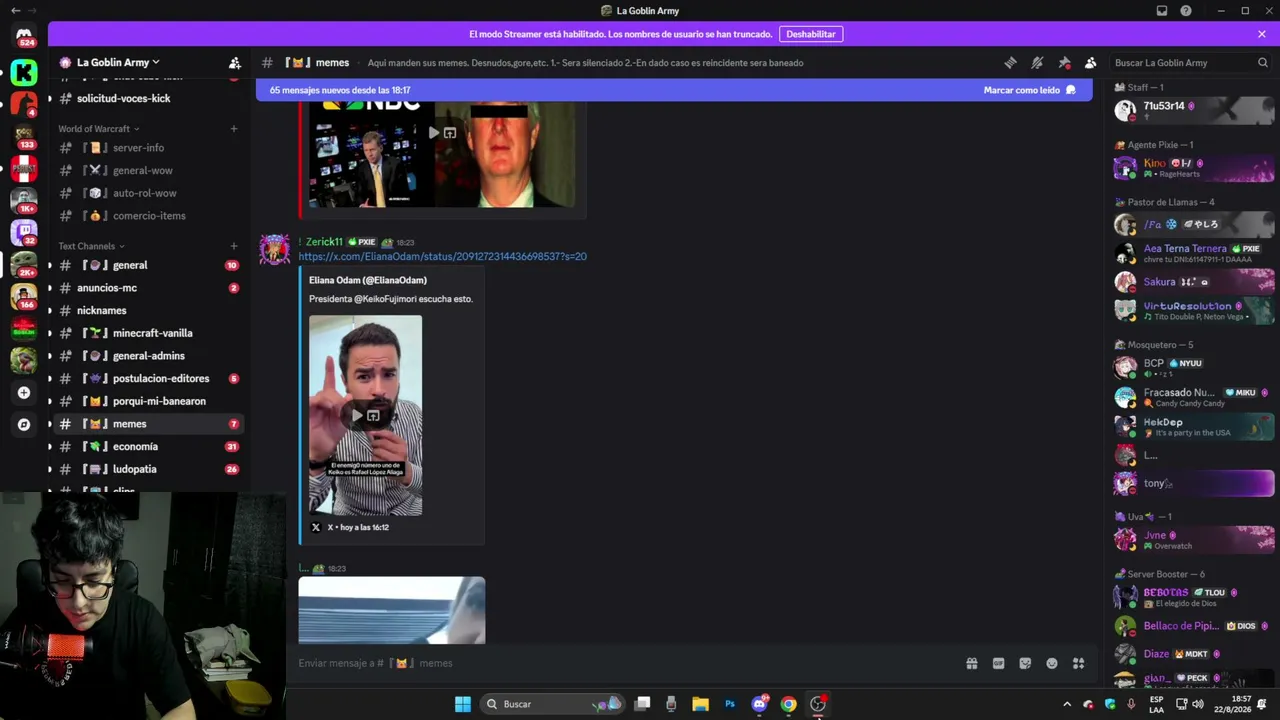Open Discover servers compass icon
Image resolution: width=1280 pixels, height=720 pixels.
(x=24, y=424)
